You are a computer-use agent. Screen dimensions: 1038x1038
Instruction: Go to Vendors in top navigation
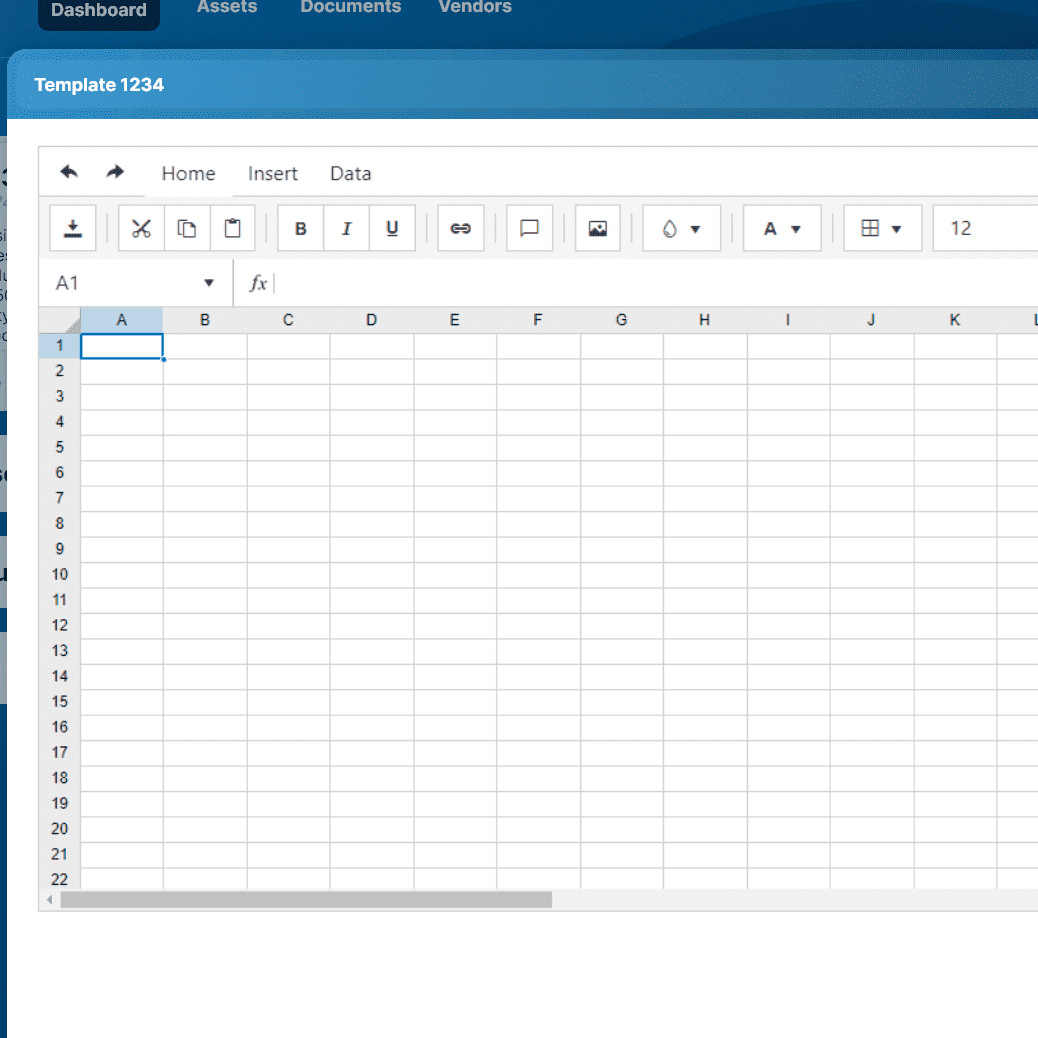475,8
